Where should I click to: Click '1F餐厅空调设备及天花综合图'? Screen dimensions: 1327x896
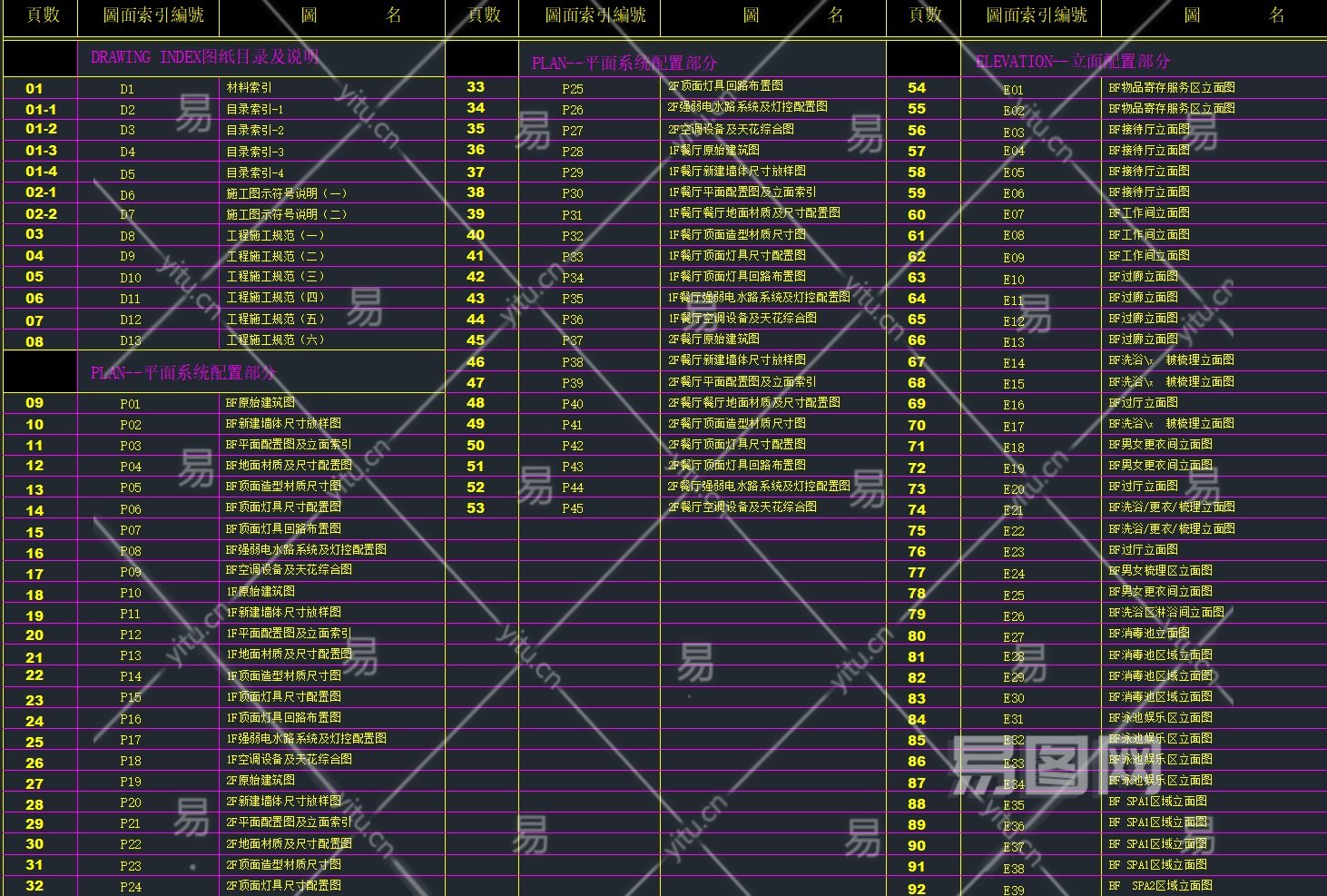(x=742, y=318)
